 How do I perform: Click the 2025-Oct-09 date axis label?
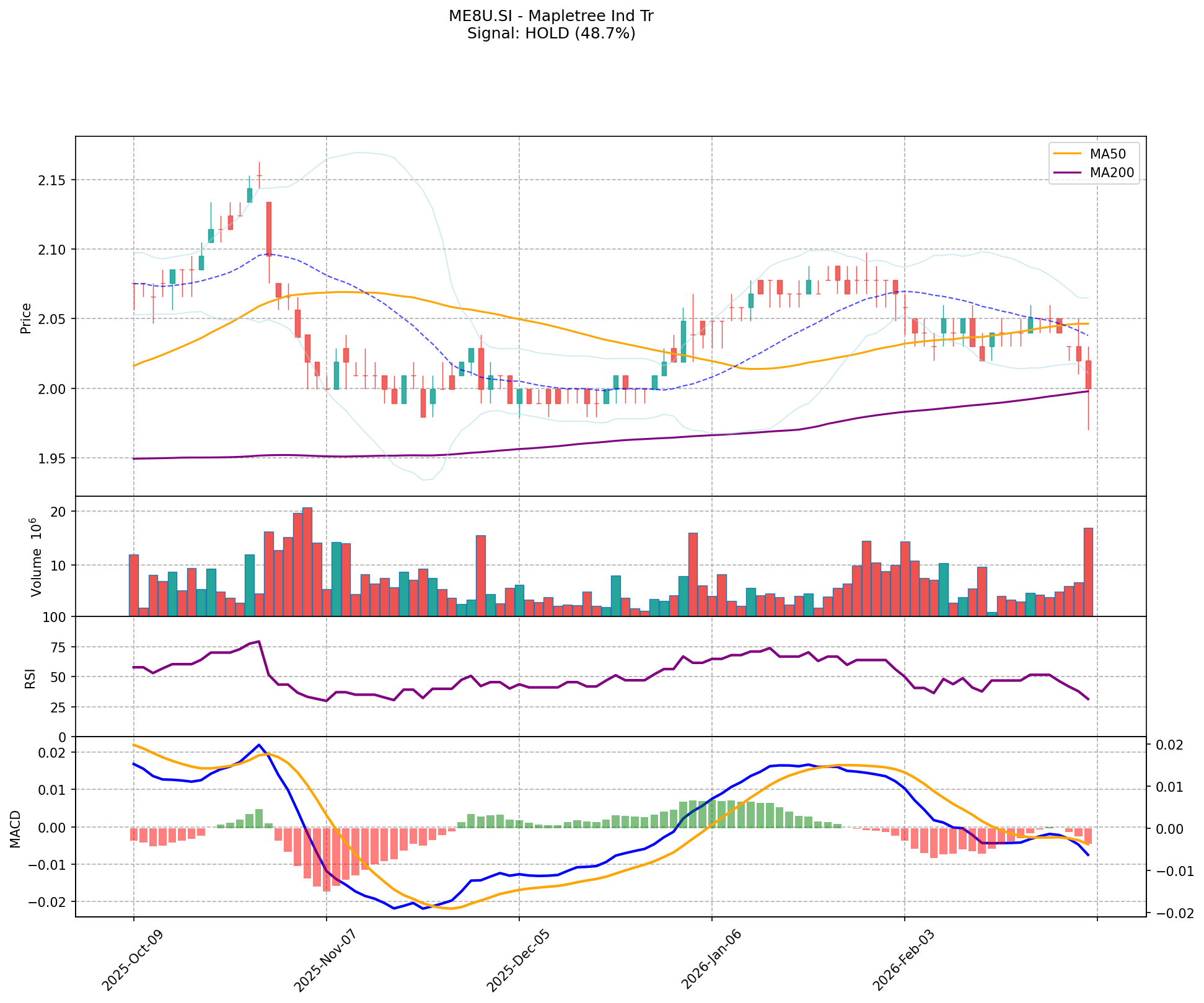point(132,961)
